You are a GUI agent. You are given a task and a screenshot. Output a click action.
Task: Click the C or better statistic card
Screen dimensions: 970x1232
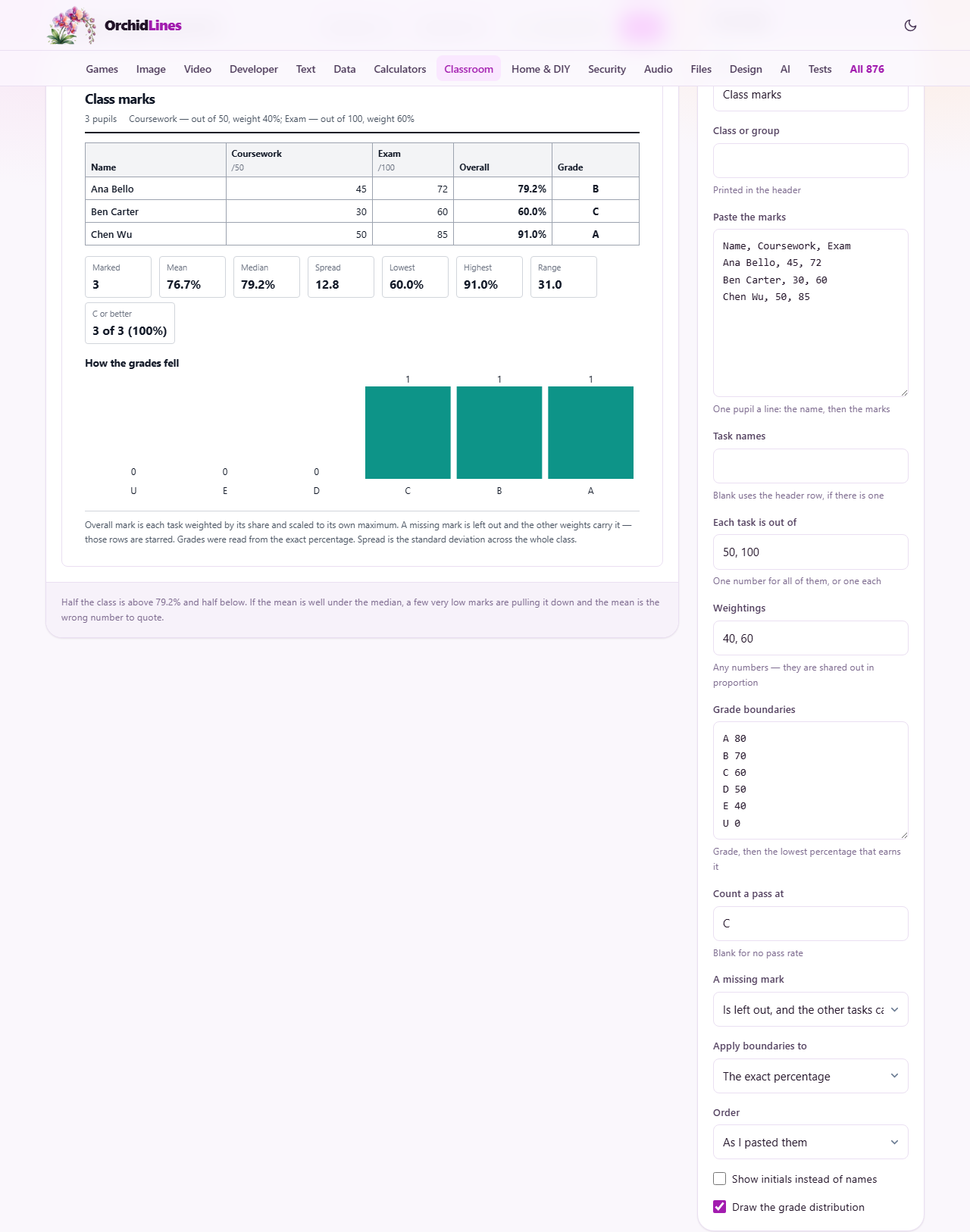130,323
